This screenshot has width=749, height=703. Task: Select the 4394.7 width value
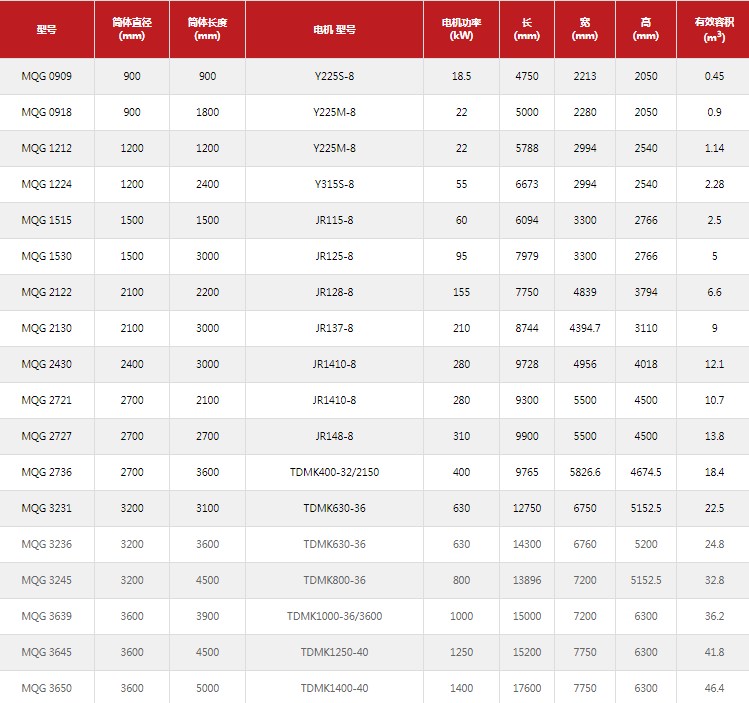(x=585, y=328)
